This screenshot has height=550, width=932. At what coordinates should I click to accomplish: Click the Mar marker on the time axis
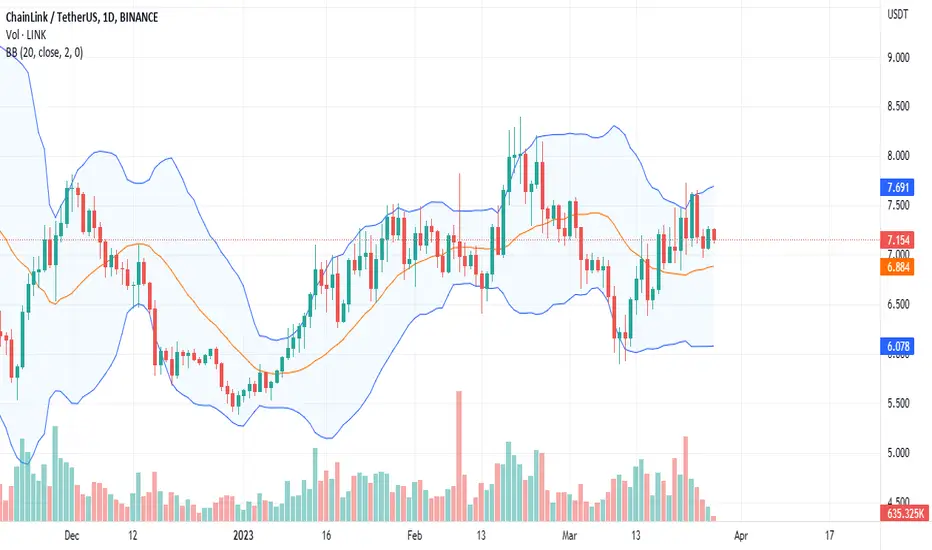pos(569,535)
